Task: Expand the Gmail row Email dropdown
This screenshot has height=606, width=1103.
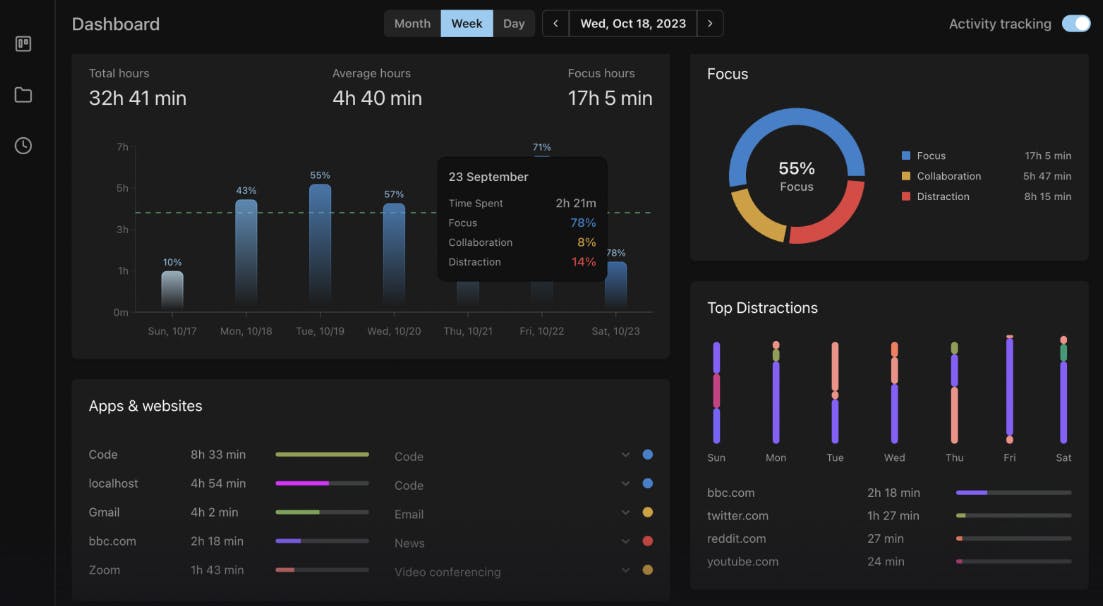Action: click(625, 512)
